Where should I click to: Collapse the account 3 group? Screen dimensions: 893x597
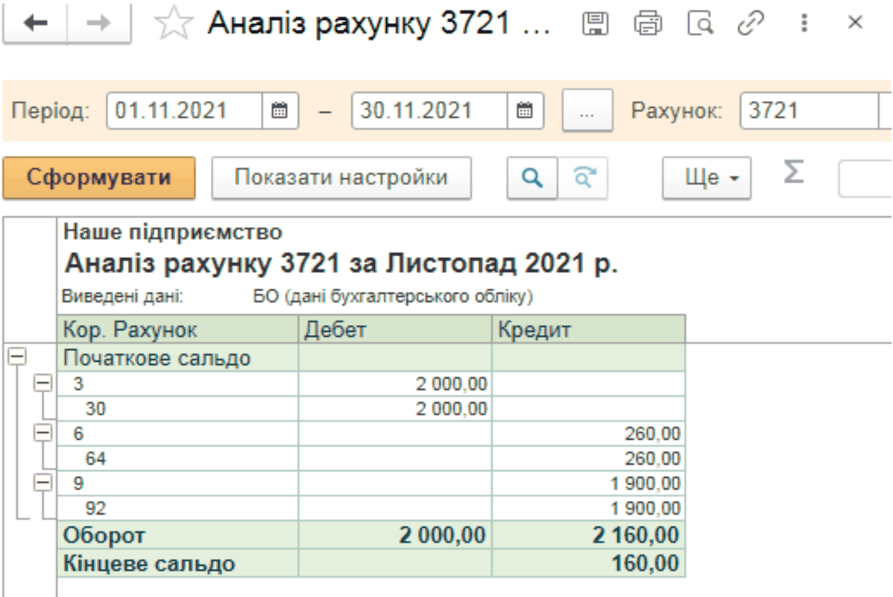(43, 383)
